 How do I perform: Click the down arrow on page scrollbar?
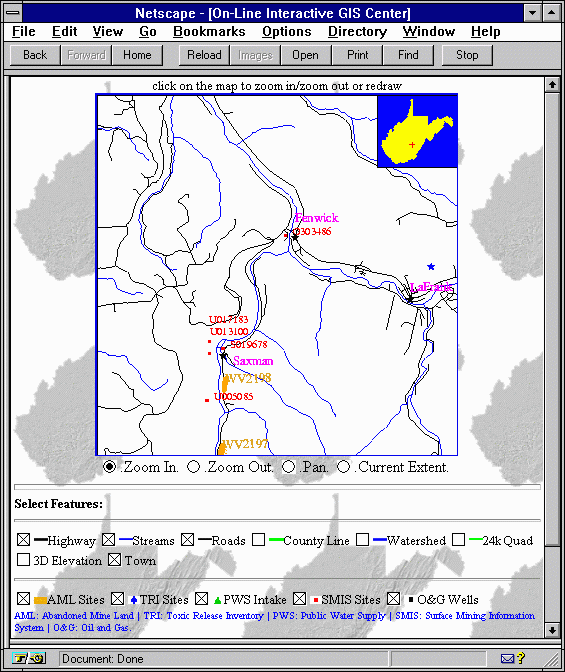coord(552,630)
